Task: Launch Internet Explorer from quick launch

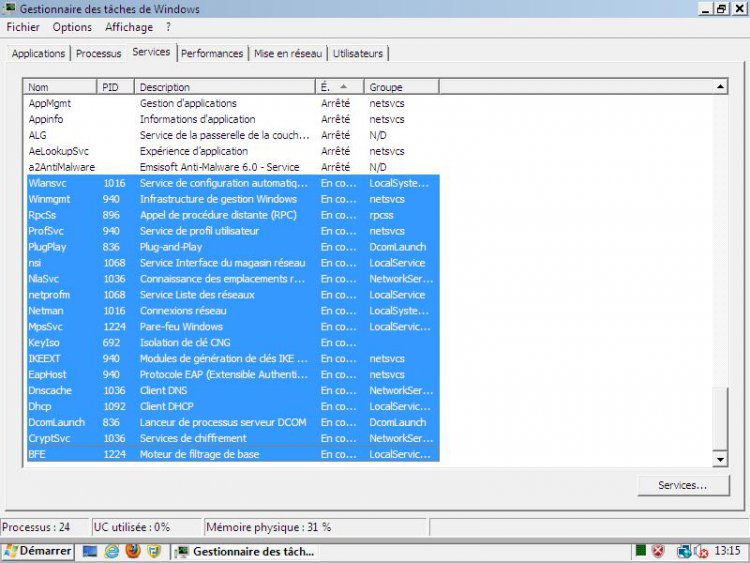Action: 112,552
